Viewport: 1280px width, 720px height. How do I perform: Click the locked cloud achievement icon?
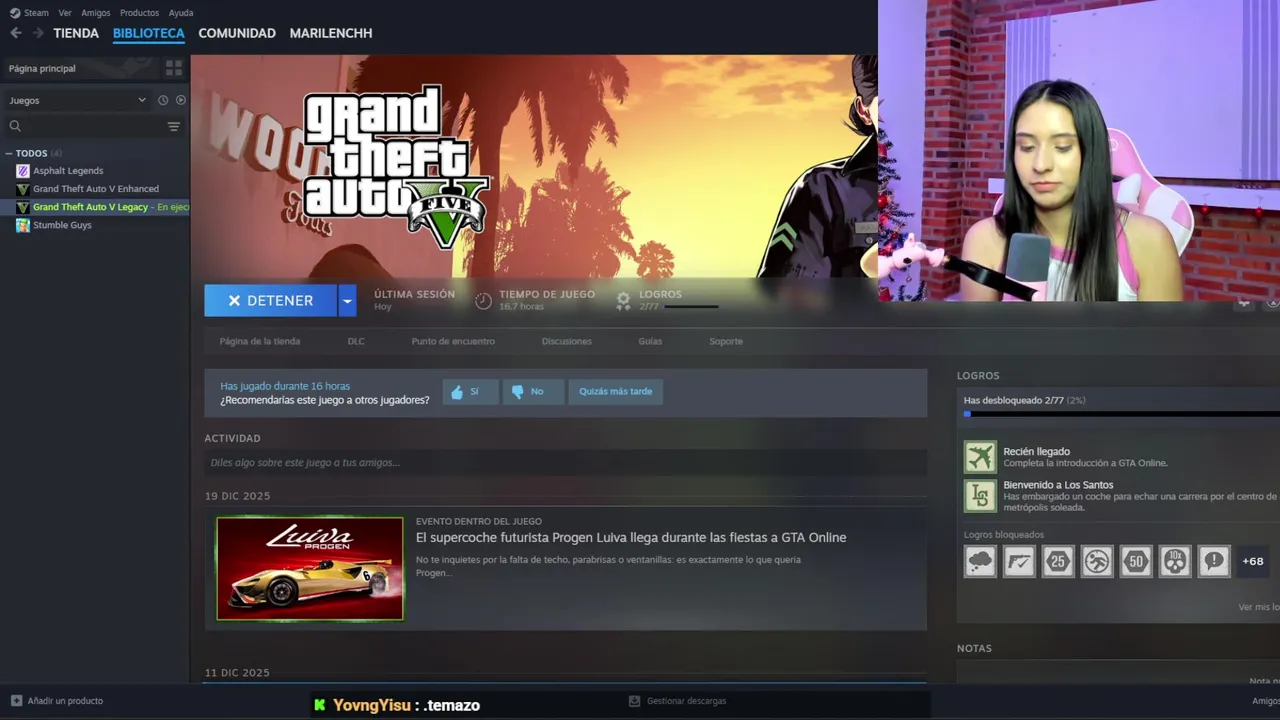980,561
